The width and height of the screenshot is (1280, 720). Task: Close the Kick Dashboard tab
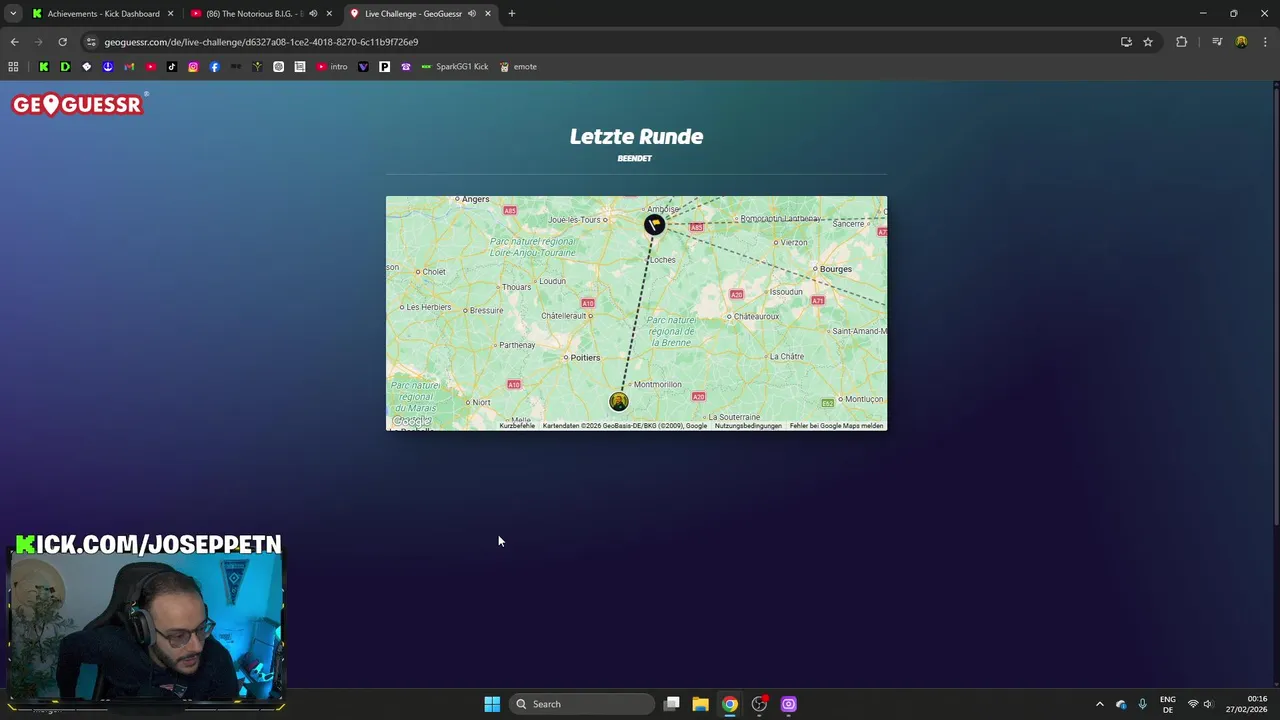pos(170,14)
